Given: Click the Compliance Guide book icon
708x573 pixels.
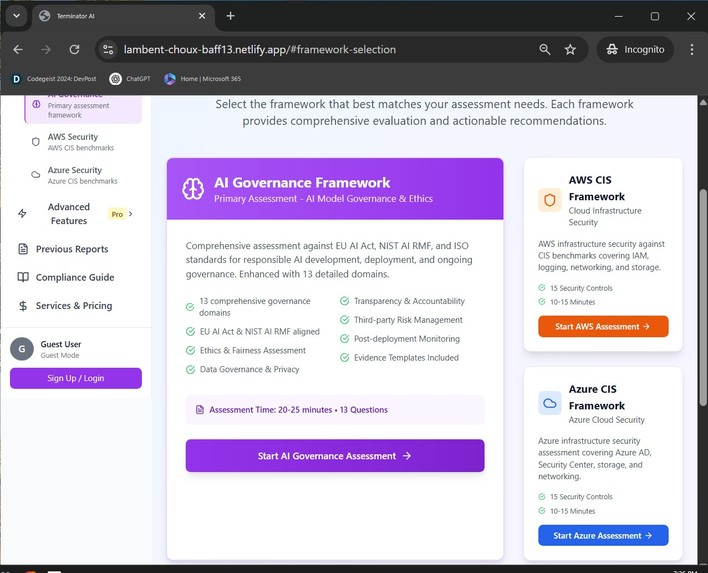Looking at the screenshot, I should coord(23,277).
